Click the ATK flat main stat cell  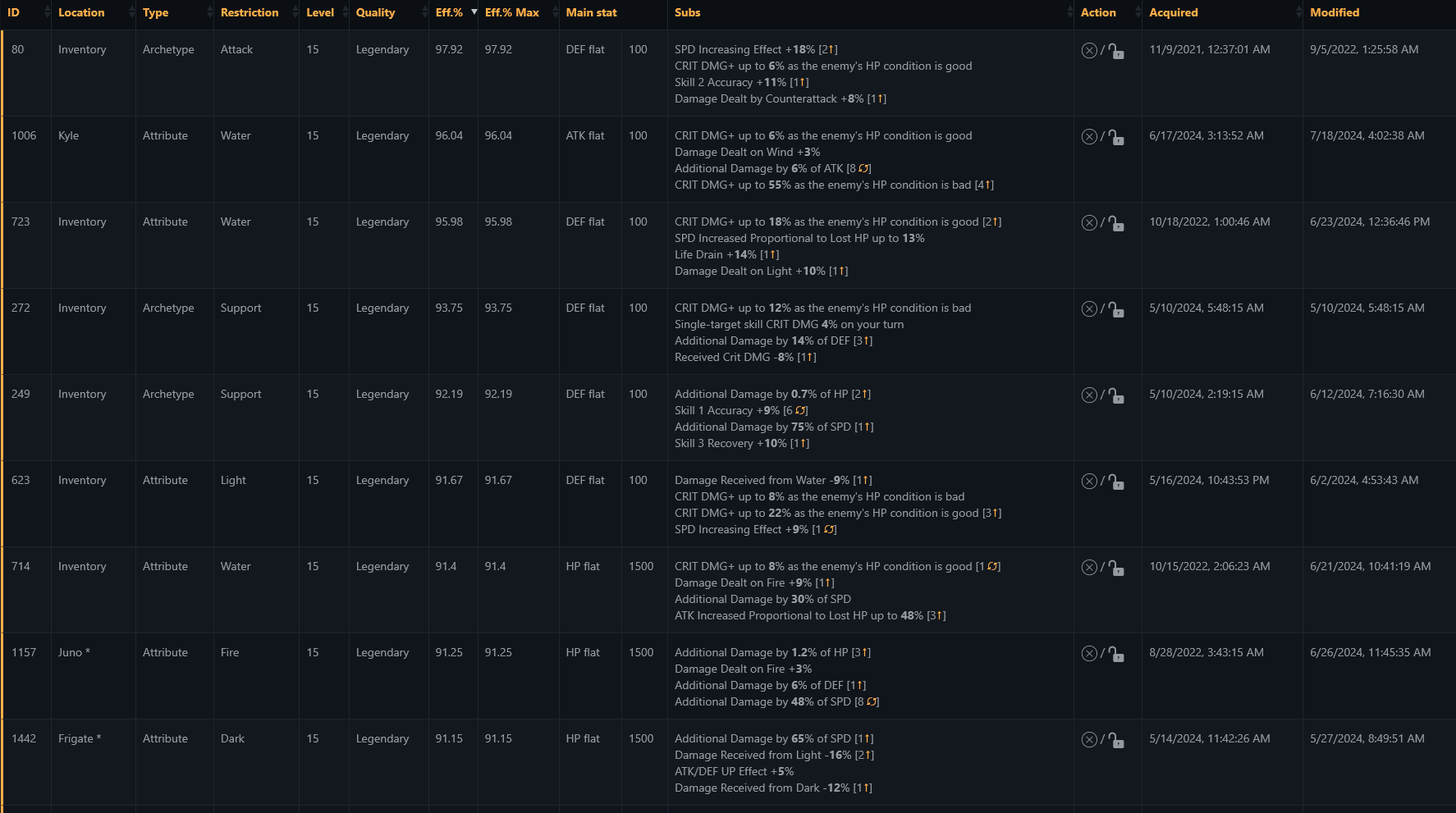pos(585,135)
